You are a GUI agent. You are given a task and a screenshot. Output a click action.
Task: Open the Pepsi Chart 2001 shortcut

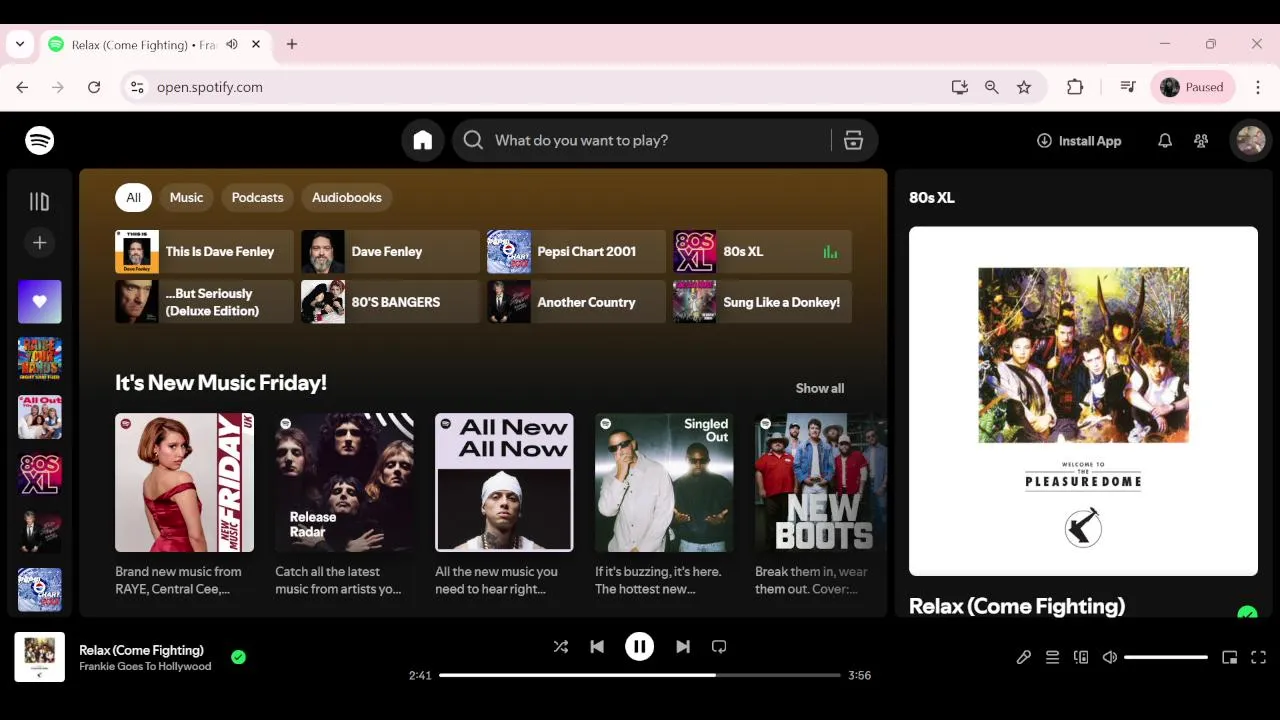[576, 252]
